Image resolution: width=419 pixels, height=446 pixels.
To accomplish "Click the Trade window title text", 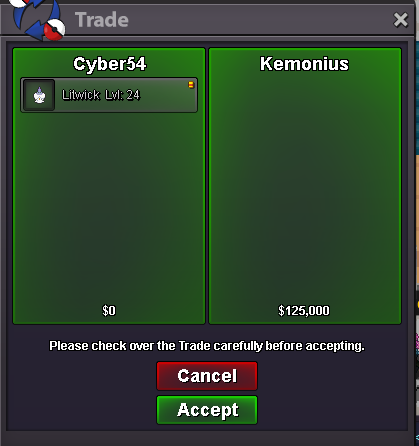I will pyautogui.click(x=102, y=20).
